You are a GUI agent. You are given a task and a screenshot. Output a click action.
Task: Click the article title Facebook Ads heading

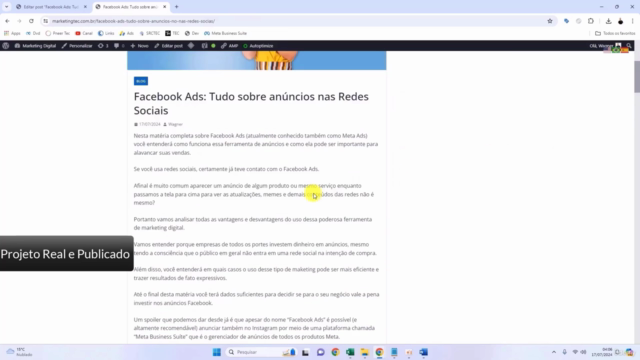[x=251, y=103]
